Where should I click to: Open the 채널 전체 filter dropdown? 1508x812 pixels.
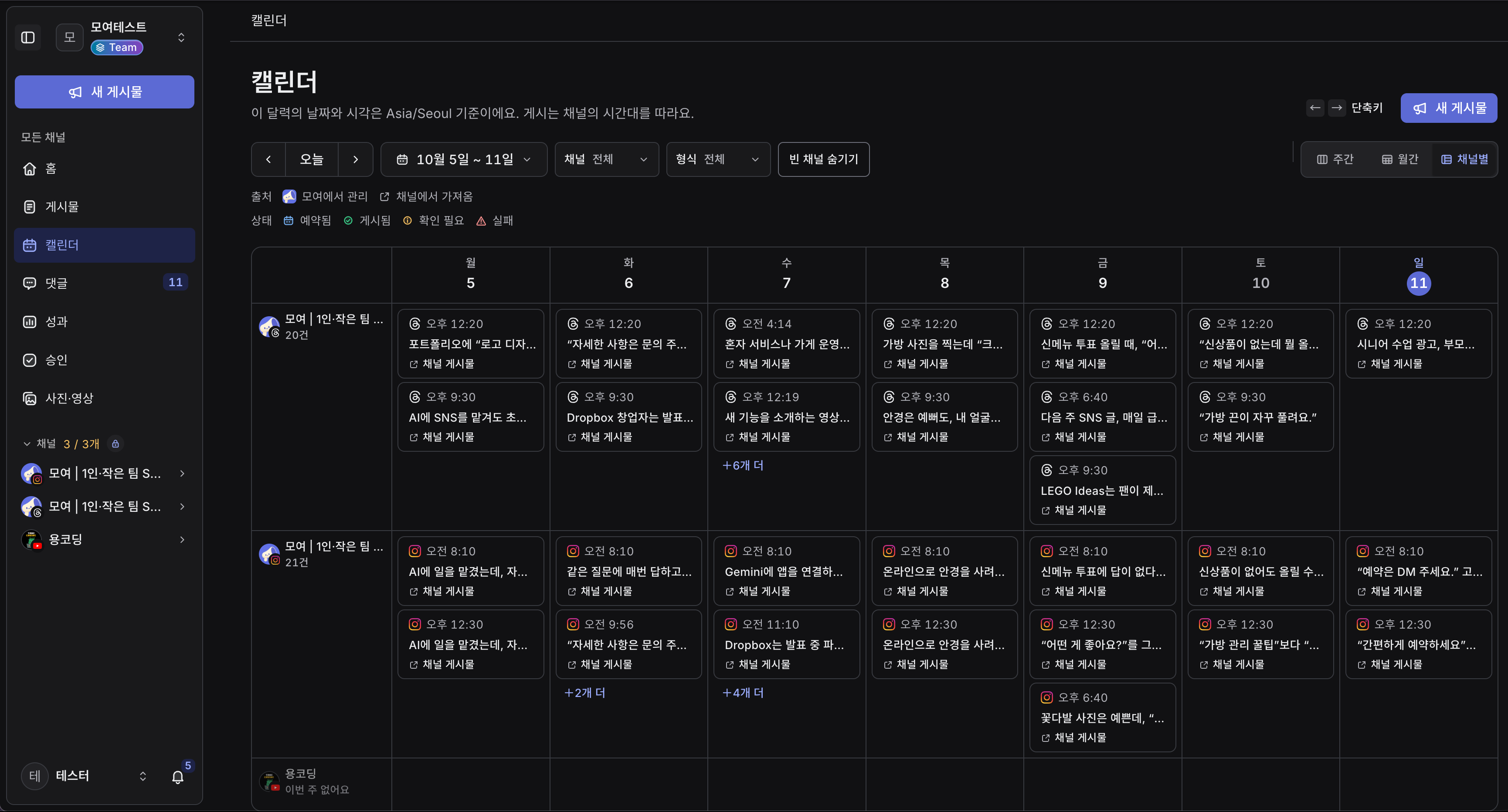tap(607, 159)
